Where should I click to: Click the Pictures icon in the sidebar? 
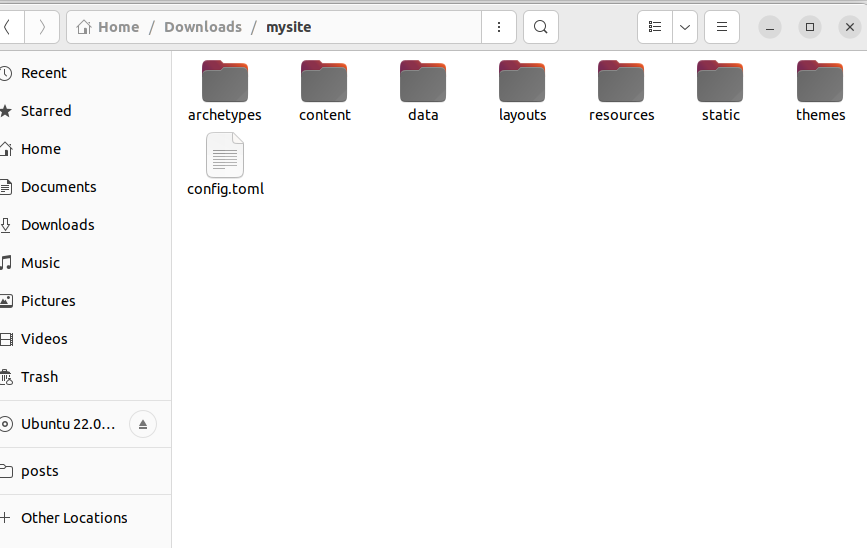tap(6, 301)
